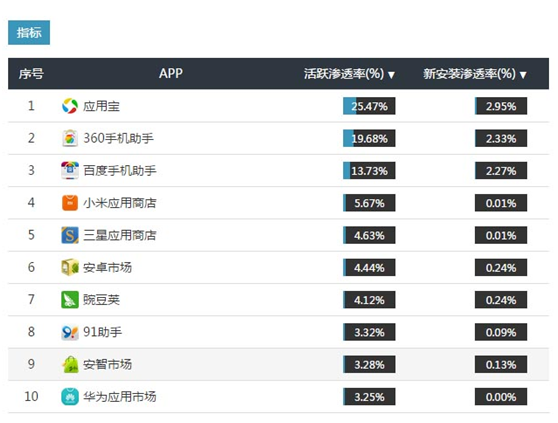Click the 4.44% value cell
Viewport: 558px width, 423px height.
point(369,268)
